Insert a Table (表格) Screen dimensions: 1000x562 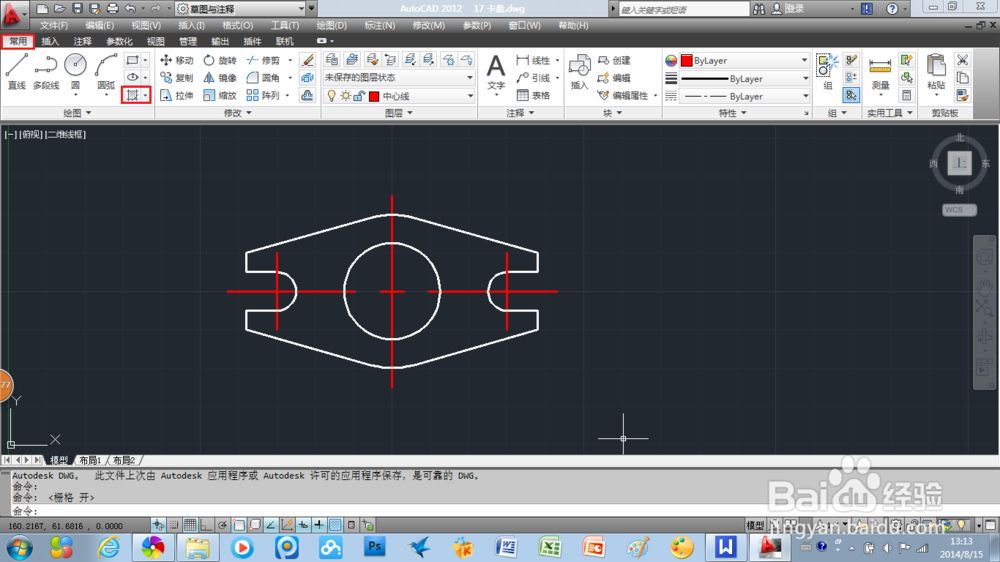pyautogui.click(x=533, y=95)
